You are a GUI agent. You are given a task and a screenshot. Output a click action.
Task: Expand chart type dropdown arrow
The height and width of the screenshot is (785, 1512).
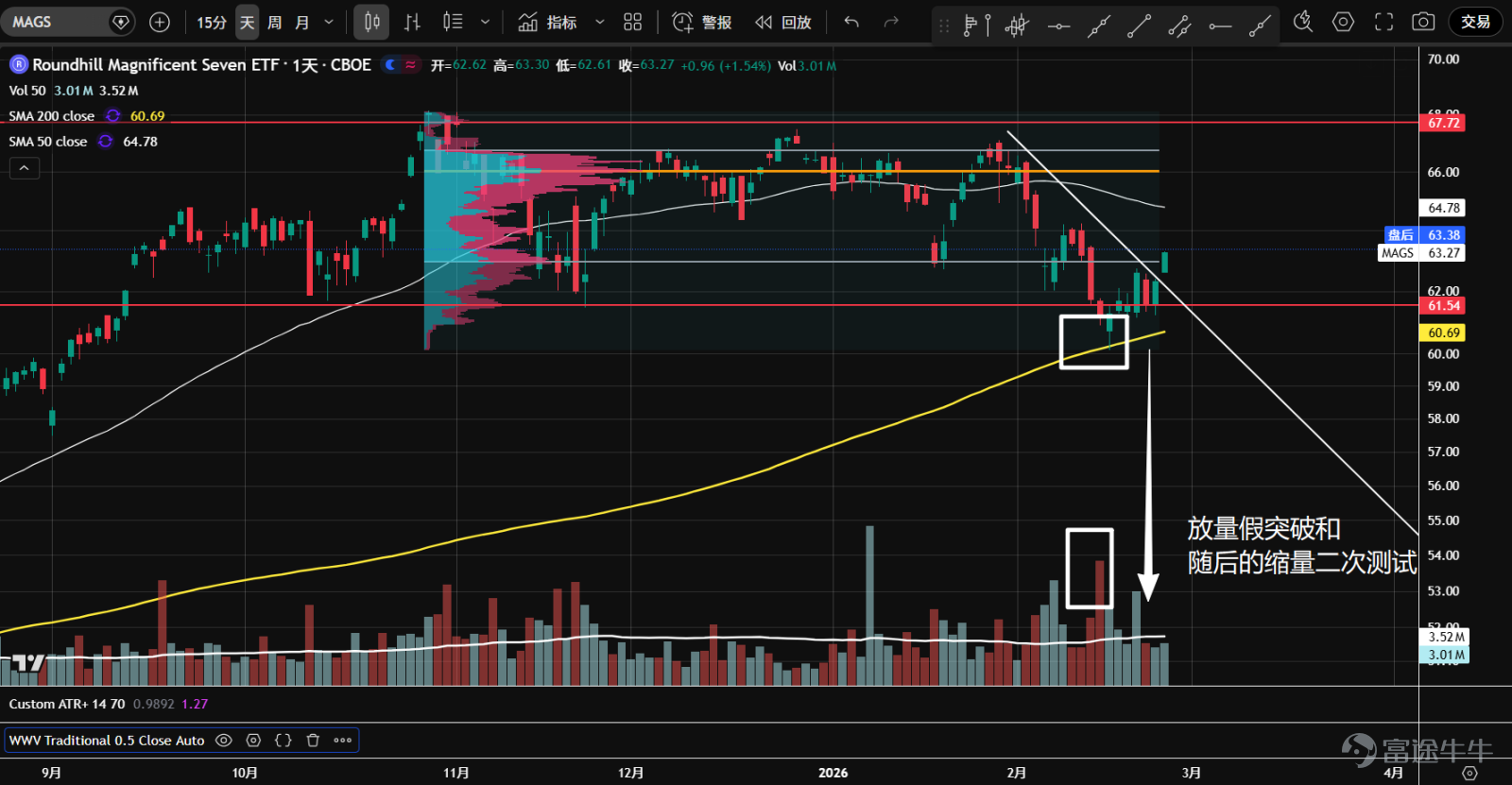[x=485, y=22]
